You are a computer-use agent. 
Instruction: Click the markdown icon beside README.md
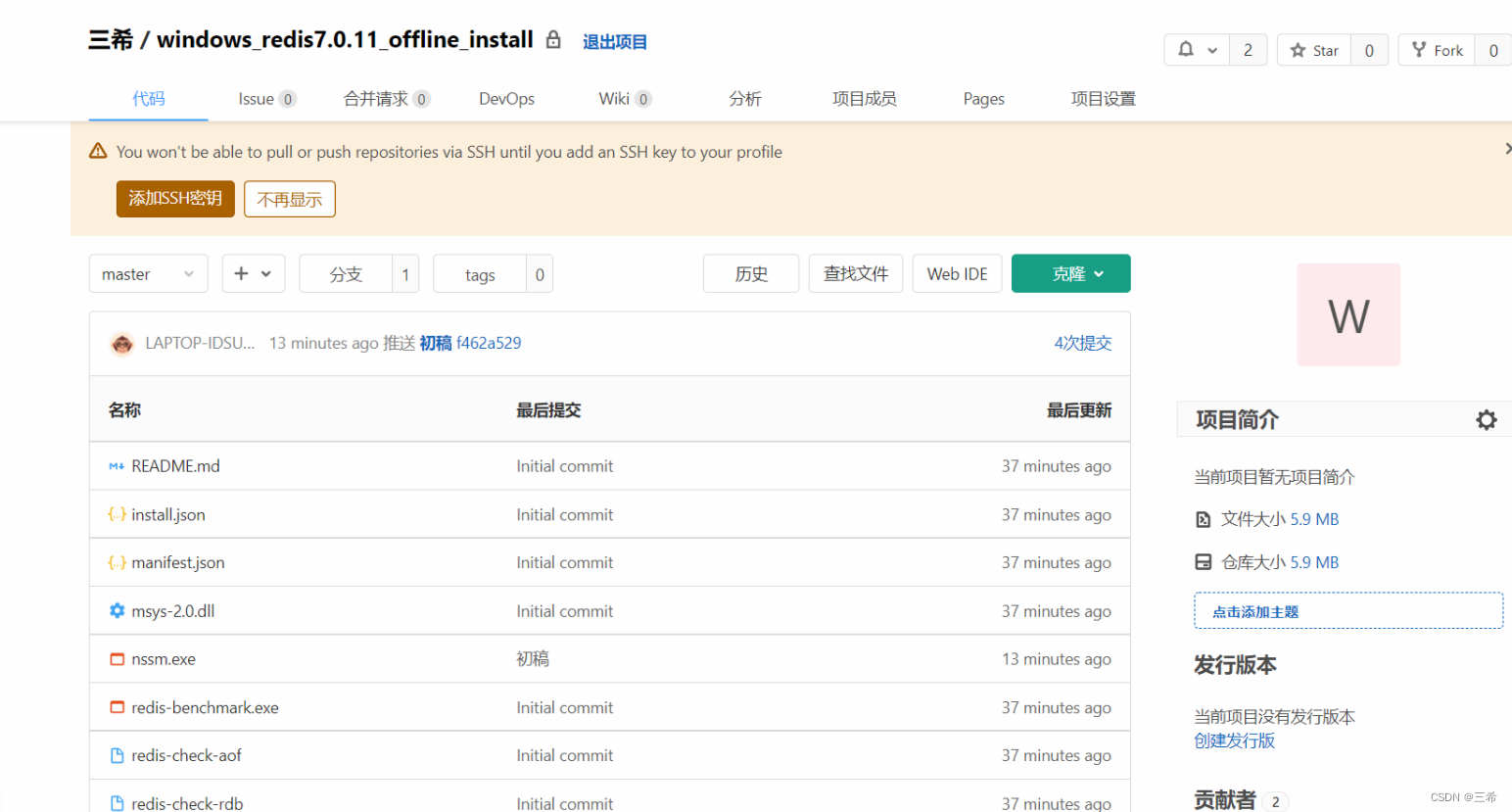(x=116, y=465)
